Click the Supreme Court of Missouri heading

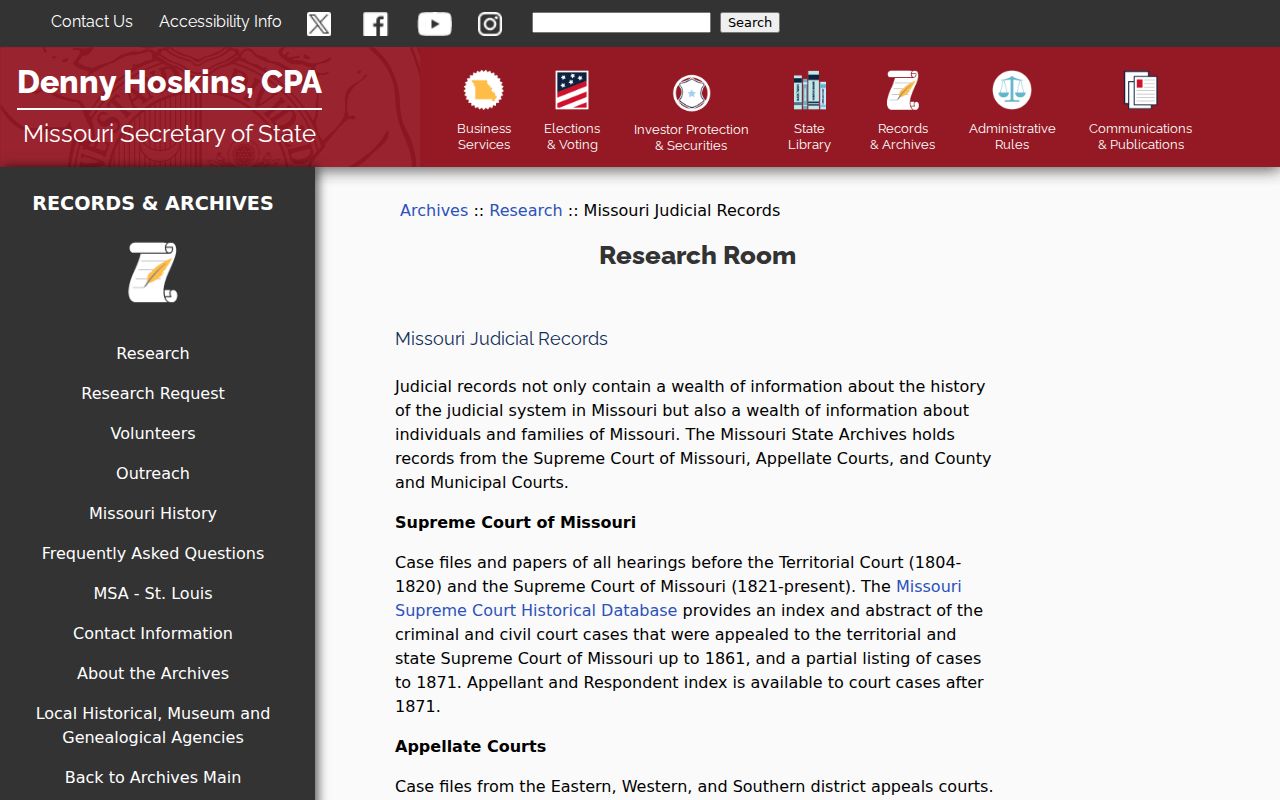pyautogui.click(x=515, y=522)
